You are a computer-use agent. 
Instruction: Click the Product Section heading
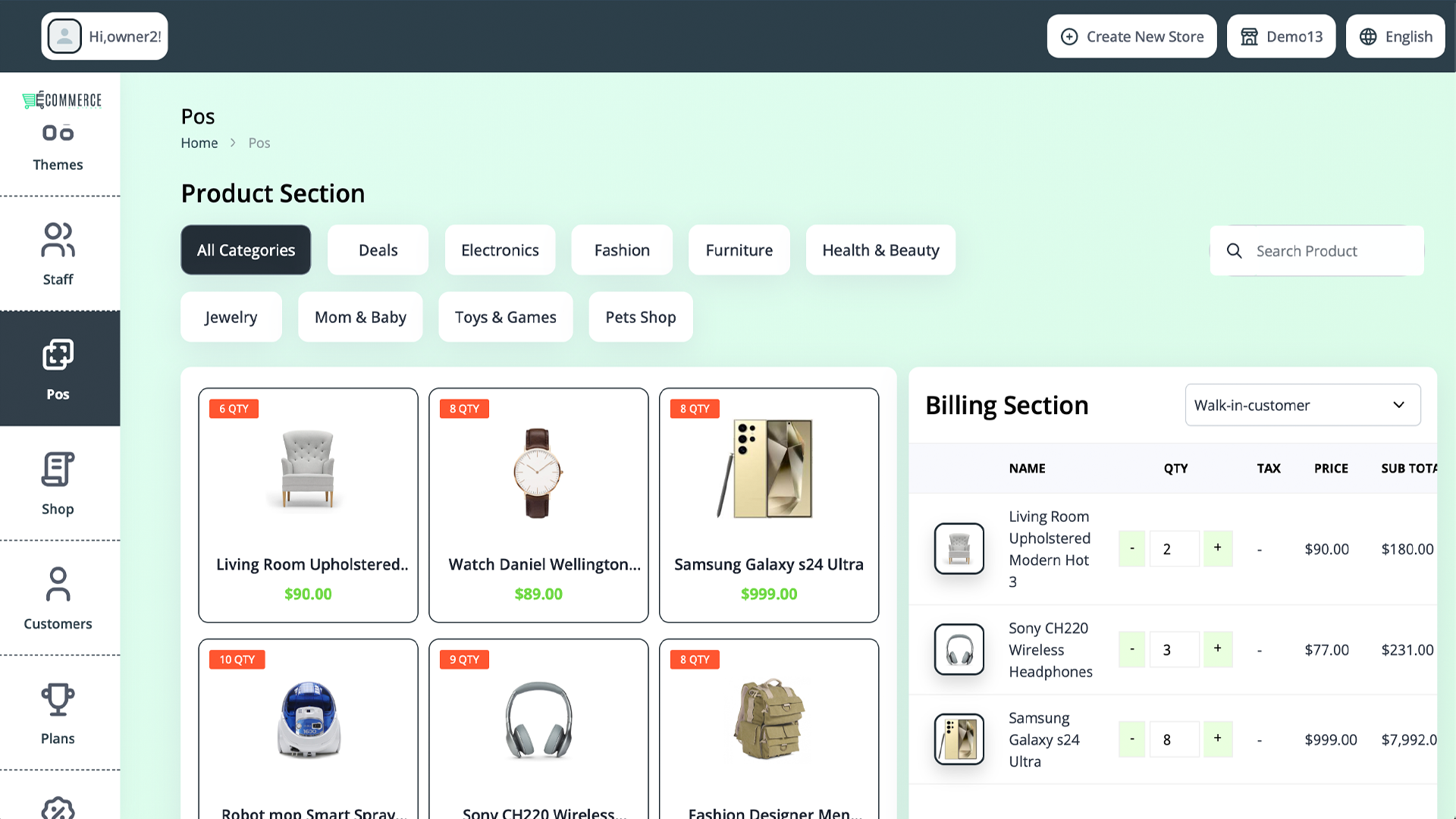(x=273, y=193)
